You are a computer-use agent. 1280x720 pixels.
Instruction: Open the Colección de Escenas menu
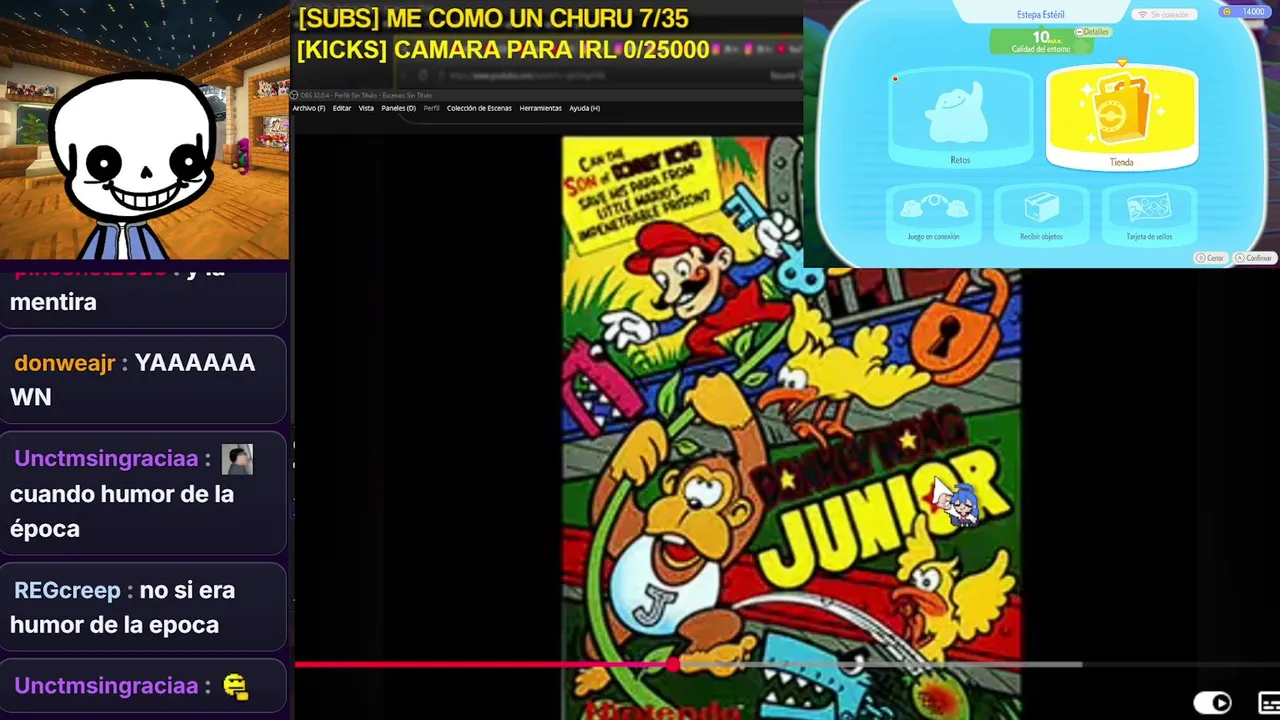(x=479, y=108)
